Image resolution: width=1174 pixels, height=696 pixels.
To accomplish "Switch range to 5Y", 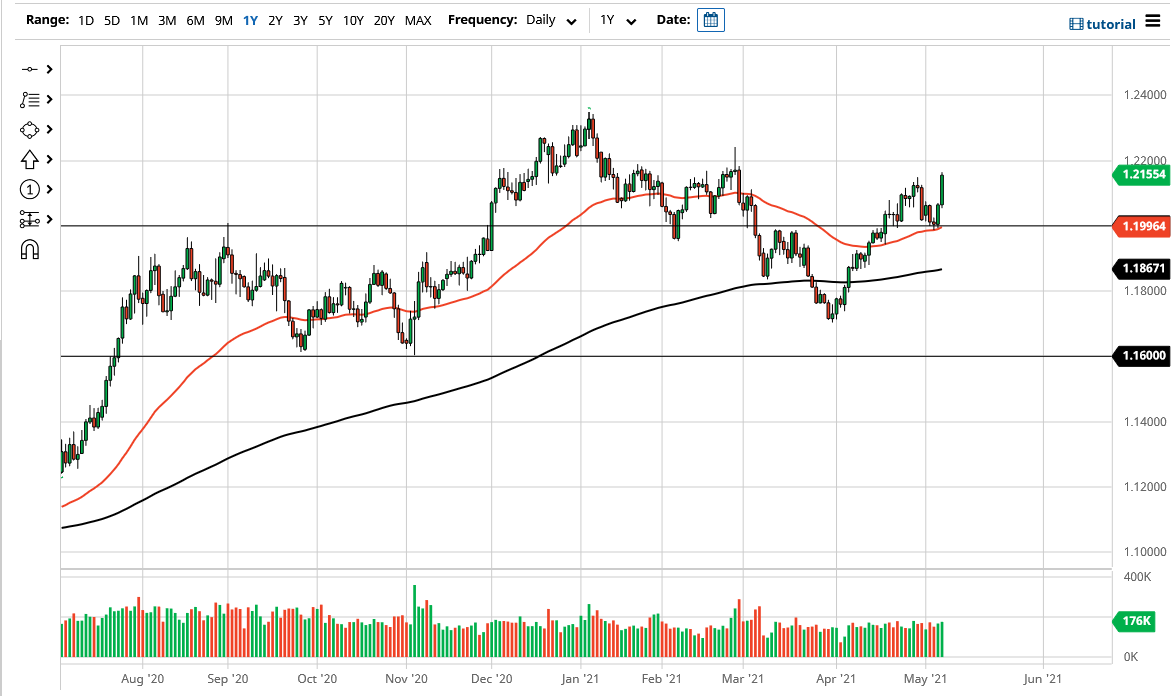I will pyautogui.click(x=325, y=20).
